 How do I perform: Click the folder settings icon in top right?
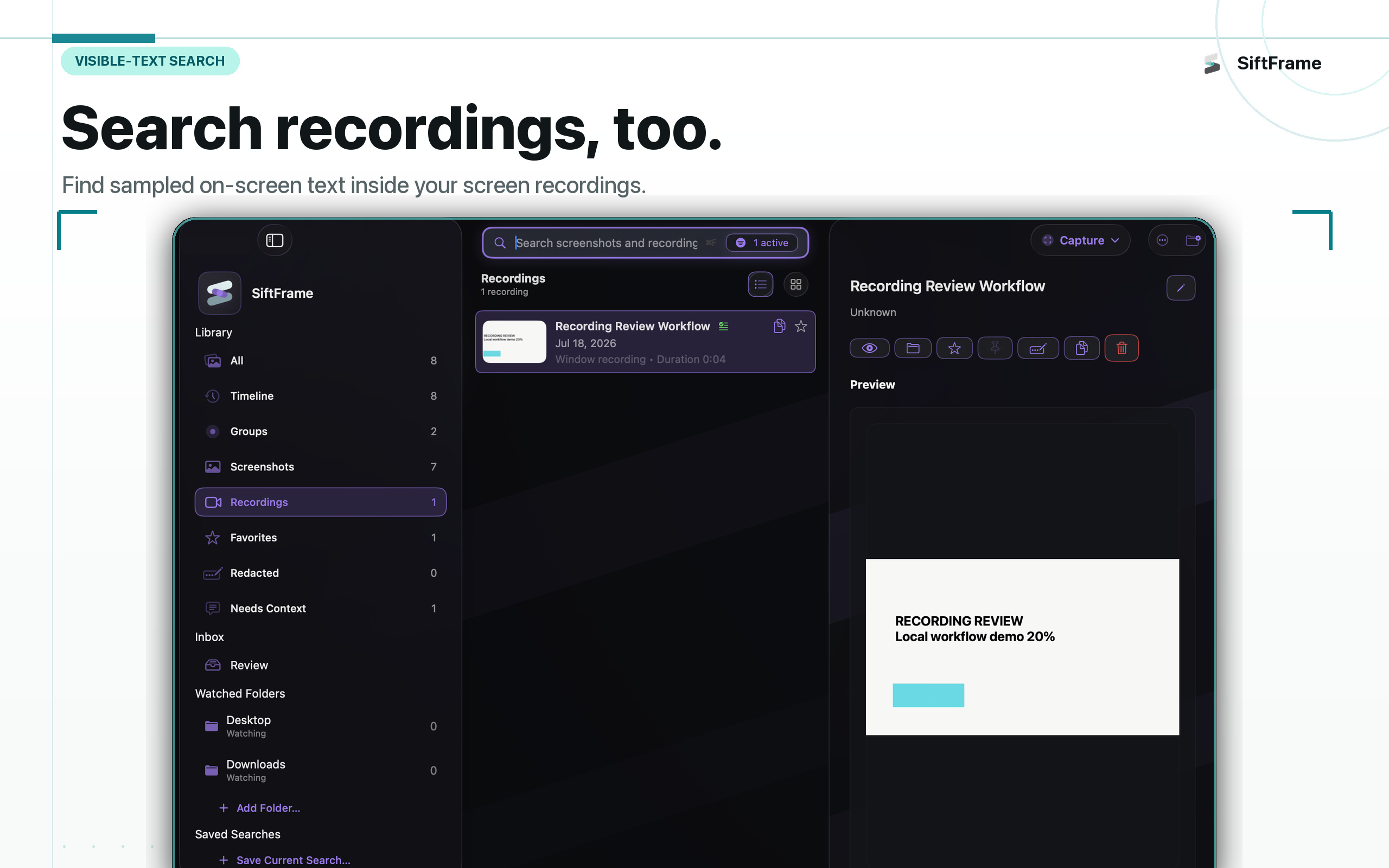pos(1193,240)
